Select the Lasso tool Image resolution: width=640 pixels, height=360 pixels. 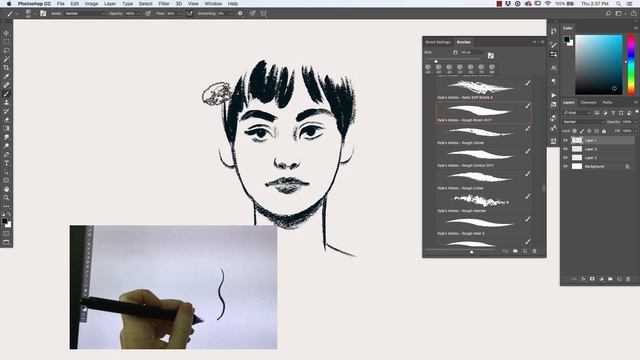[6, 50]
